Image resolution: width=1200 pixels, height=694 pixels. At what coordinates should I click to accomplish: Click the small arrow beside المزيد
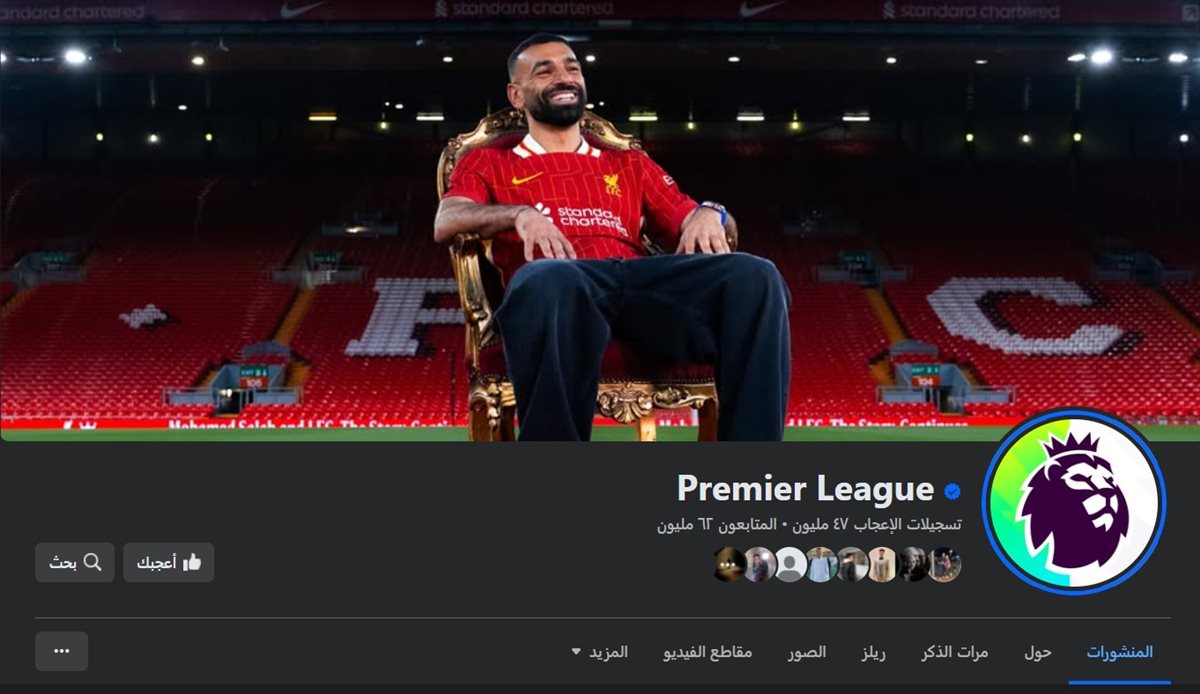(x=575, y=652)
